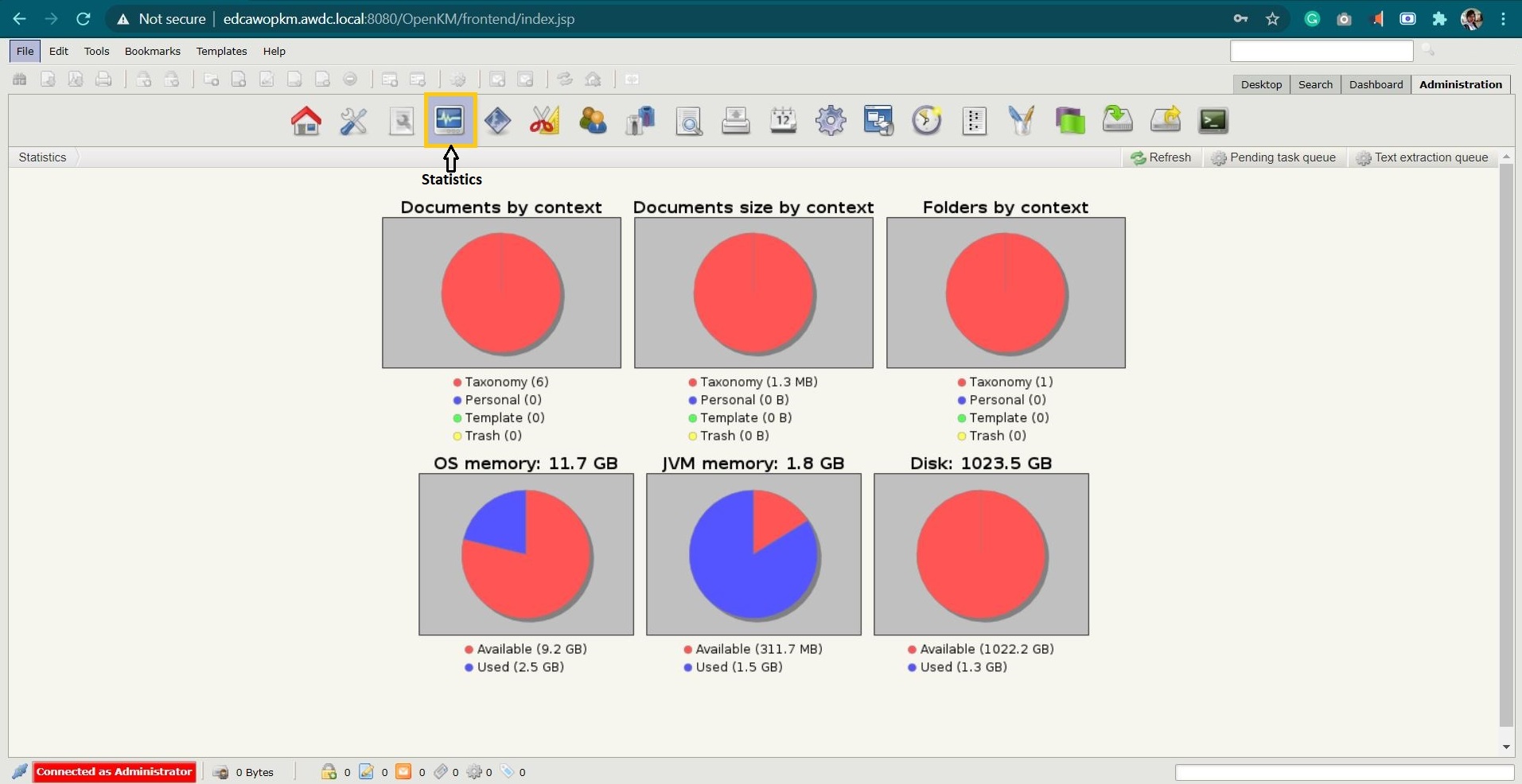Screen dimensions: 1522x784
Task: Click the JVM memory pie chart
Action: 753,554
